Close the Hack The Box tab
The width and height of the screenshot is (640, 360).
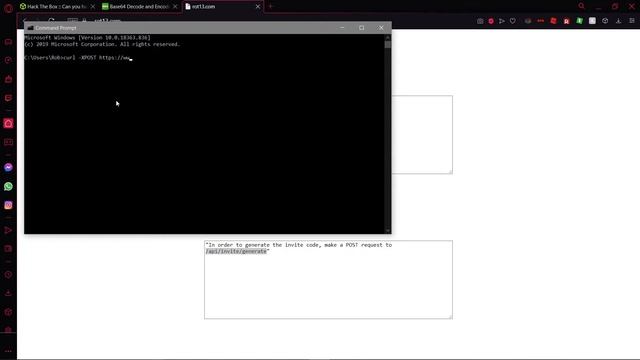point(93,7)
